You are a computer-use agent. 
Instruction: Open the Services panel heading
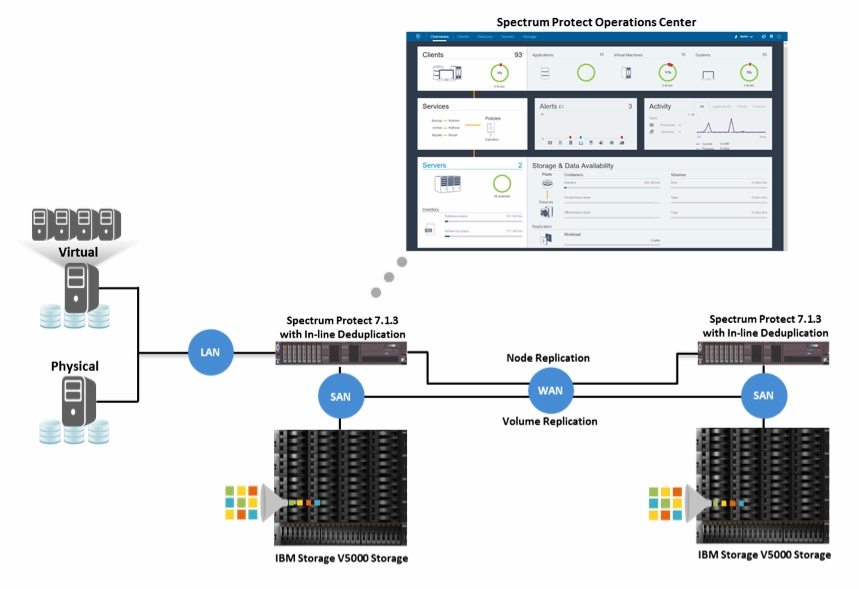[436, 106]
